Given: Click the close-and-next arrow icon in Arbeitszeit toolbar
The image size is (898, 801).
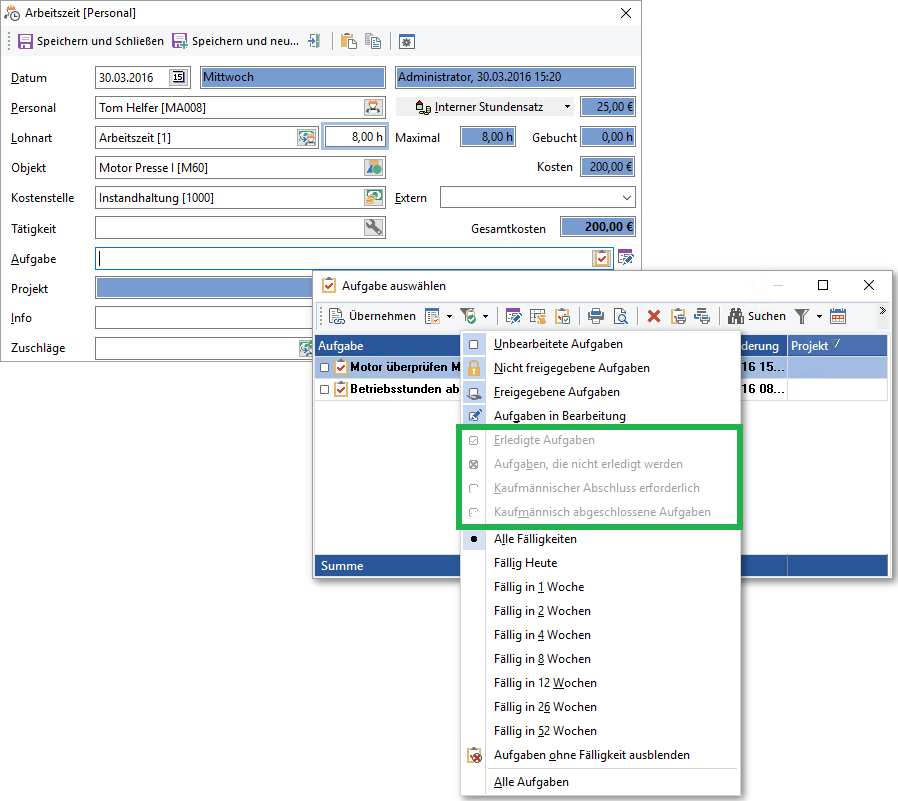Looking at the screenshot, I should (x=314, y=41).
